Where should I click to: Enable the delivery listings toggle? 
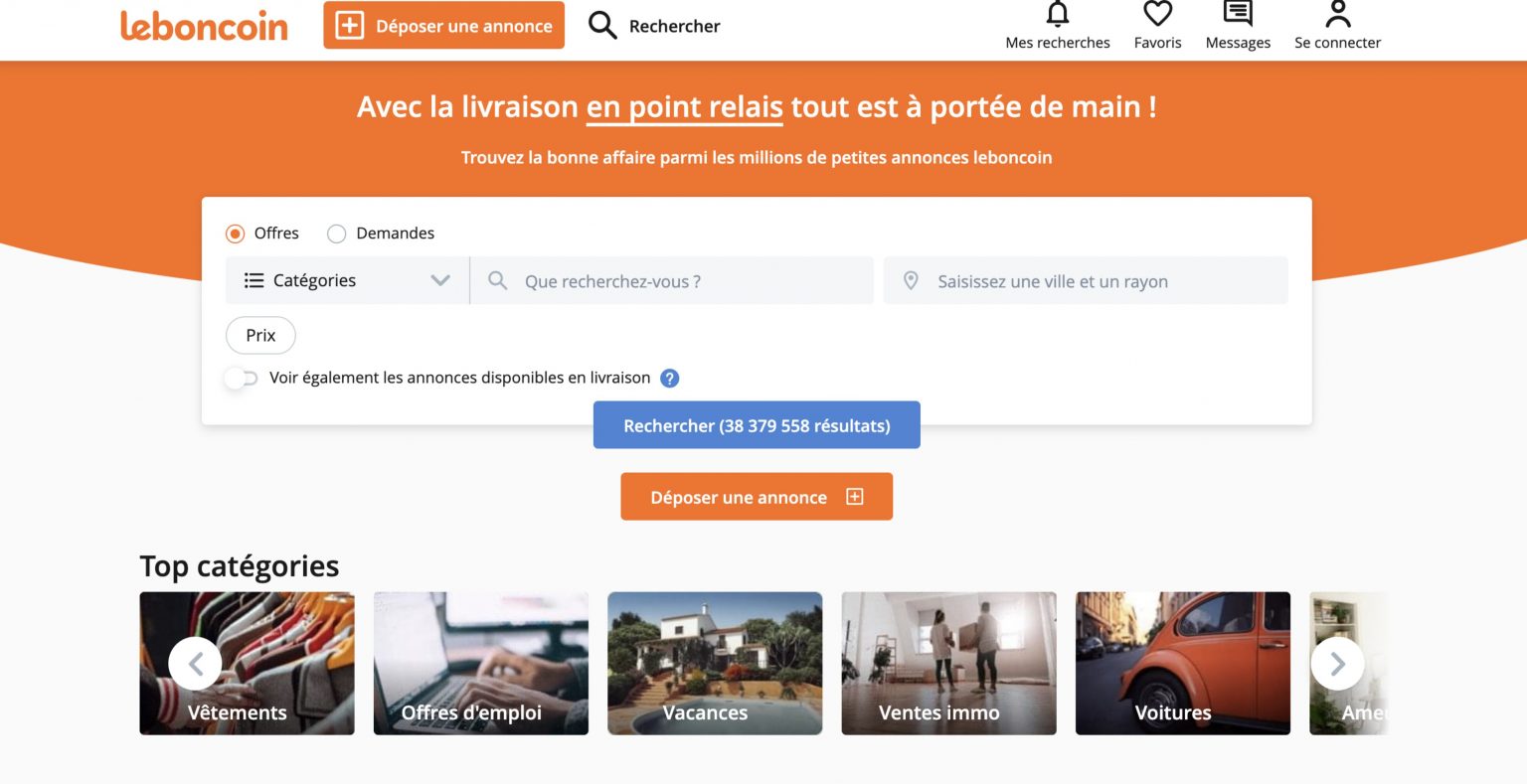pos(241,378)
